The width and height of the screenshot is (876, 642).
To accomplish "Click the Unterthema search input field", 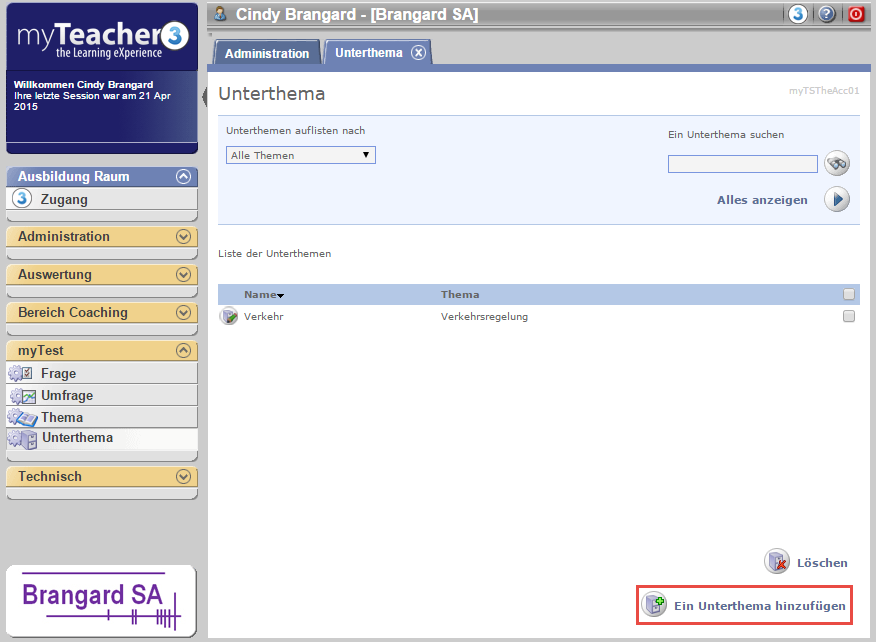I will tap(742, 164).
